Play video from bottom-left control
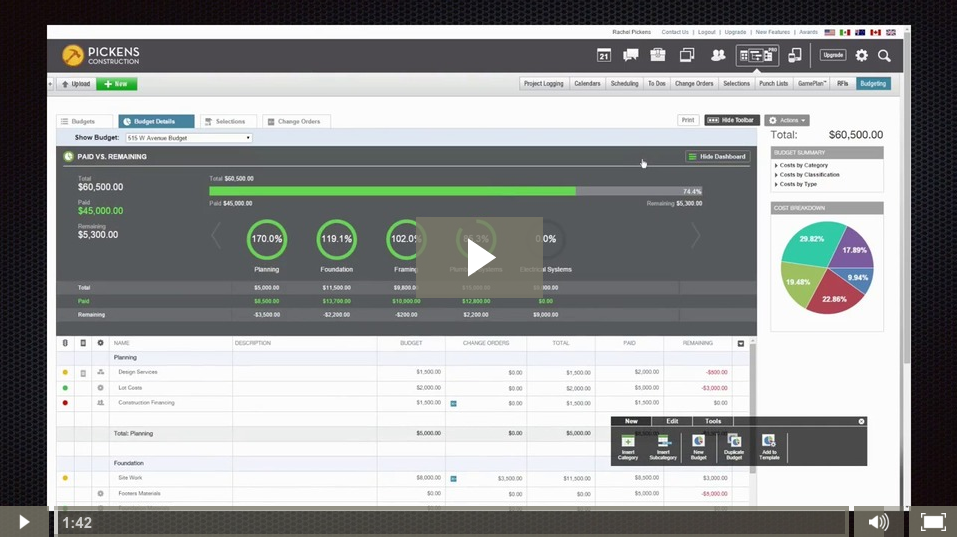 [x=24, y=522]
